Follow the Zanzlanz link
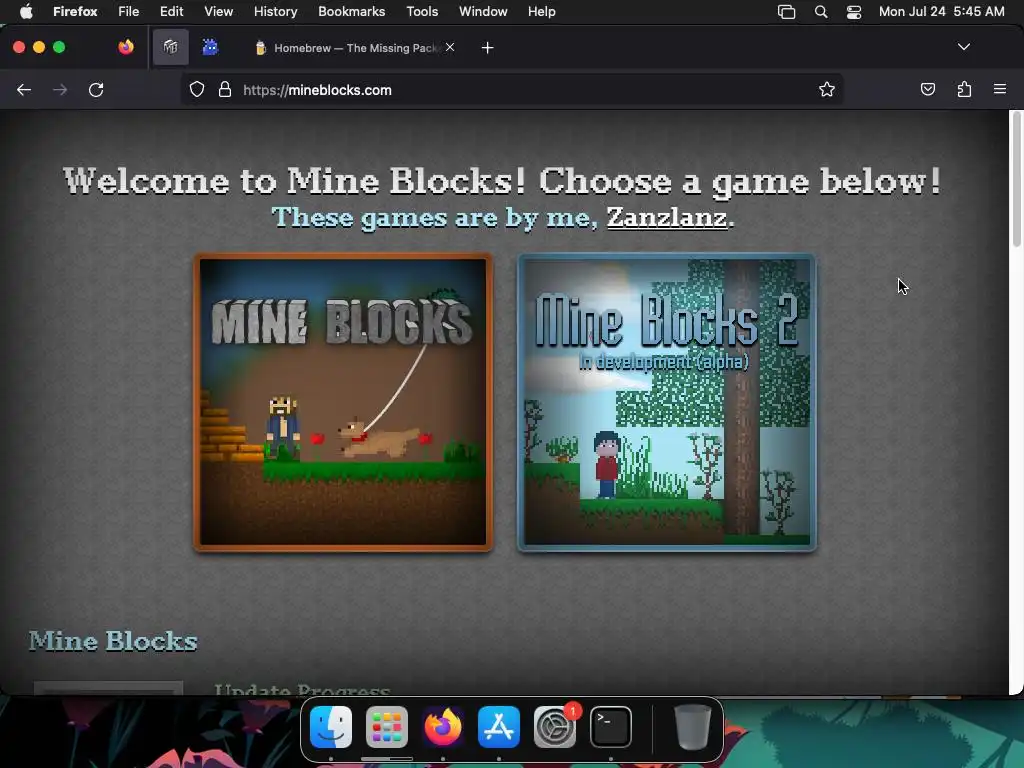Viewport: 1024px width, 768px height. [667, 217]
